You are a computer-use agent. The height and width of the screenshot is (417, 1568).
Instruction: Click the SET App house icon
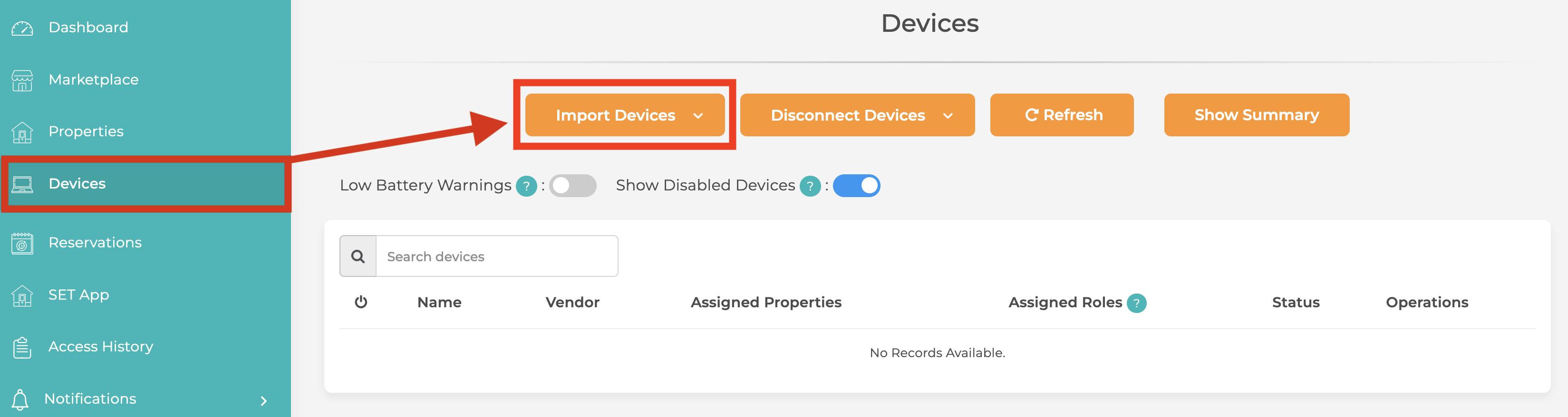coord(22,295)
